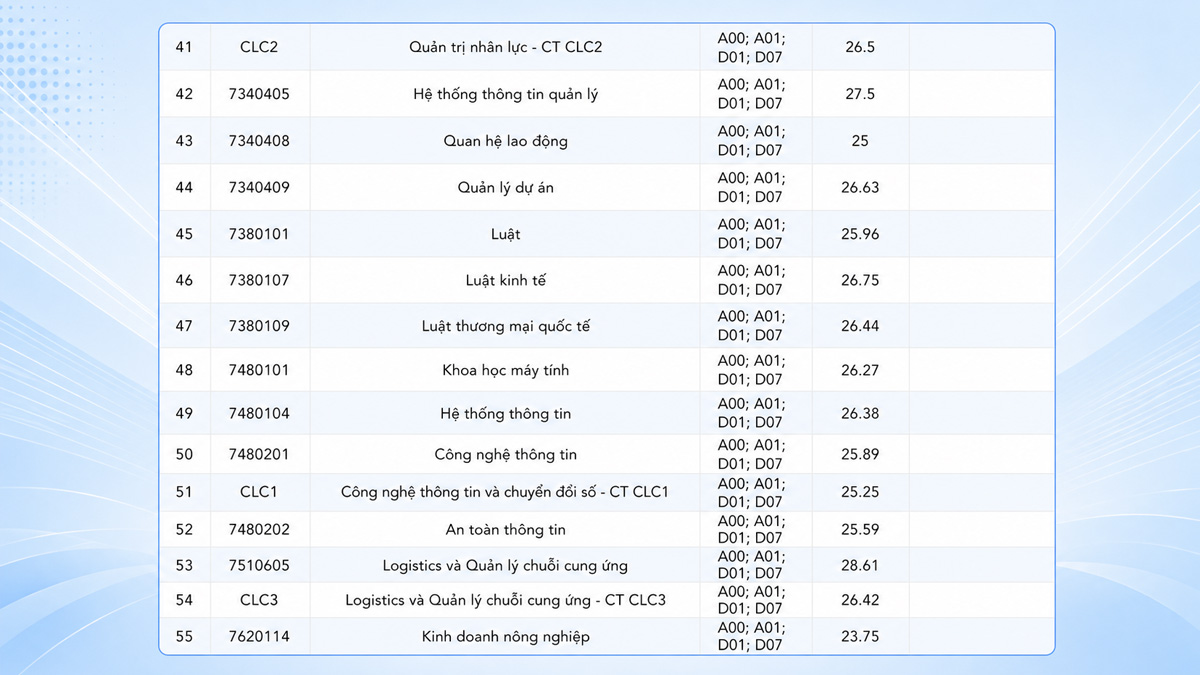
Task: Click the code "CLC1"
Action: (x=259, y=492)
